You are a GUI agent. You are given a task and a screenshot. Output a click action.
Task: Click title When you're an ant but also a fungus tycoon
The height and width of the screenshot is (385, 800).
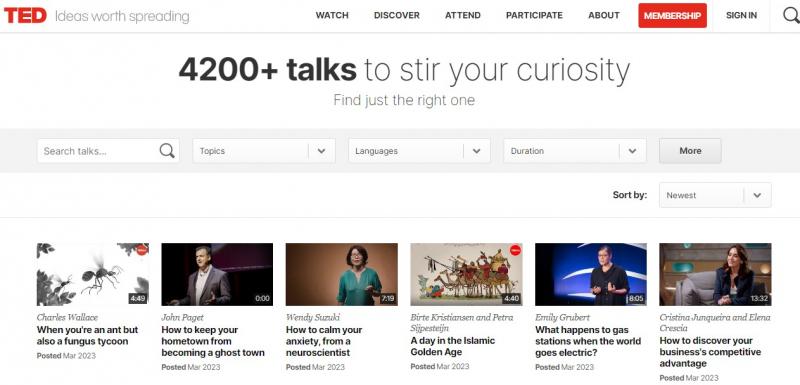[87, 336]
